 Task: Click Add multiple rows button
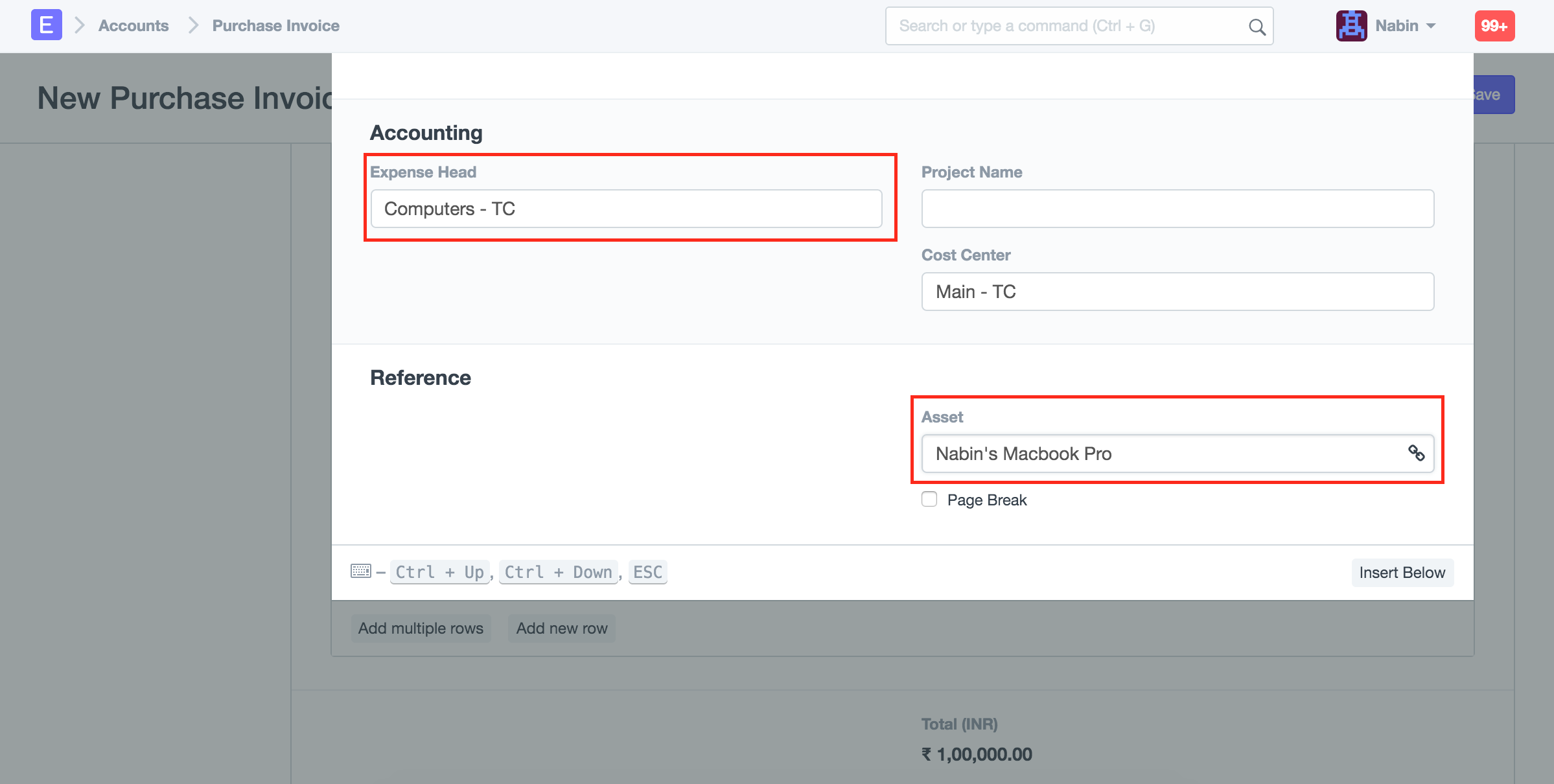click(421, 628)
